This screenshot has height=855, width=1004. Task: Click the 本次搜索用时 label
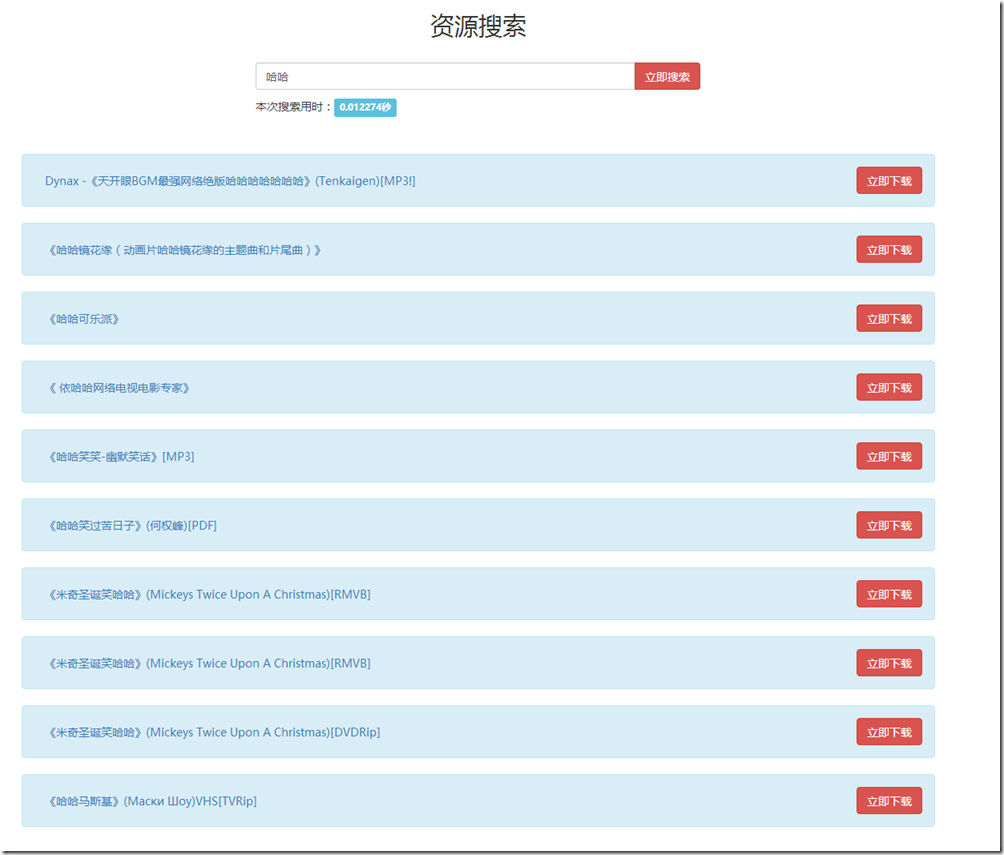tap(293, 107)
